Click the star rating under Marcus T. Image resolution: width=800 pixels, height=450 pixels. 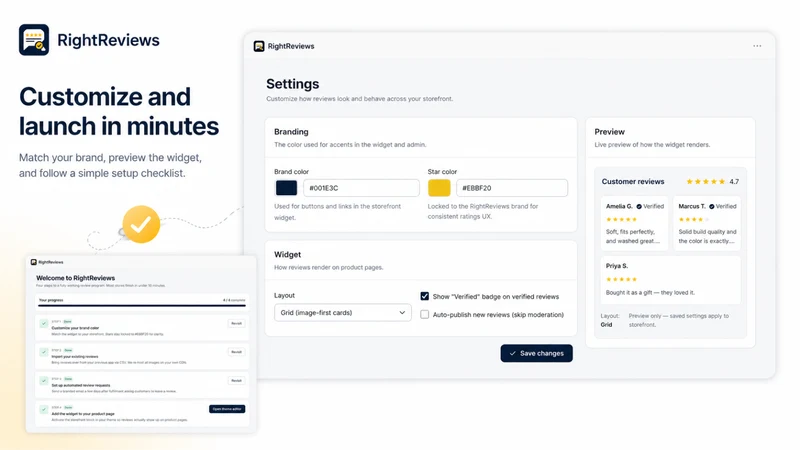coord(693,219)
